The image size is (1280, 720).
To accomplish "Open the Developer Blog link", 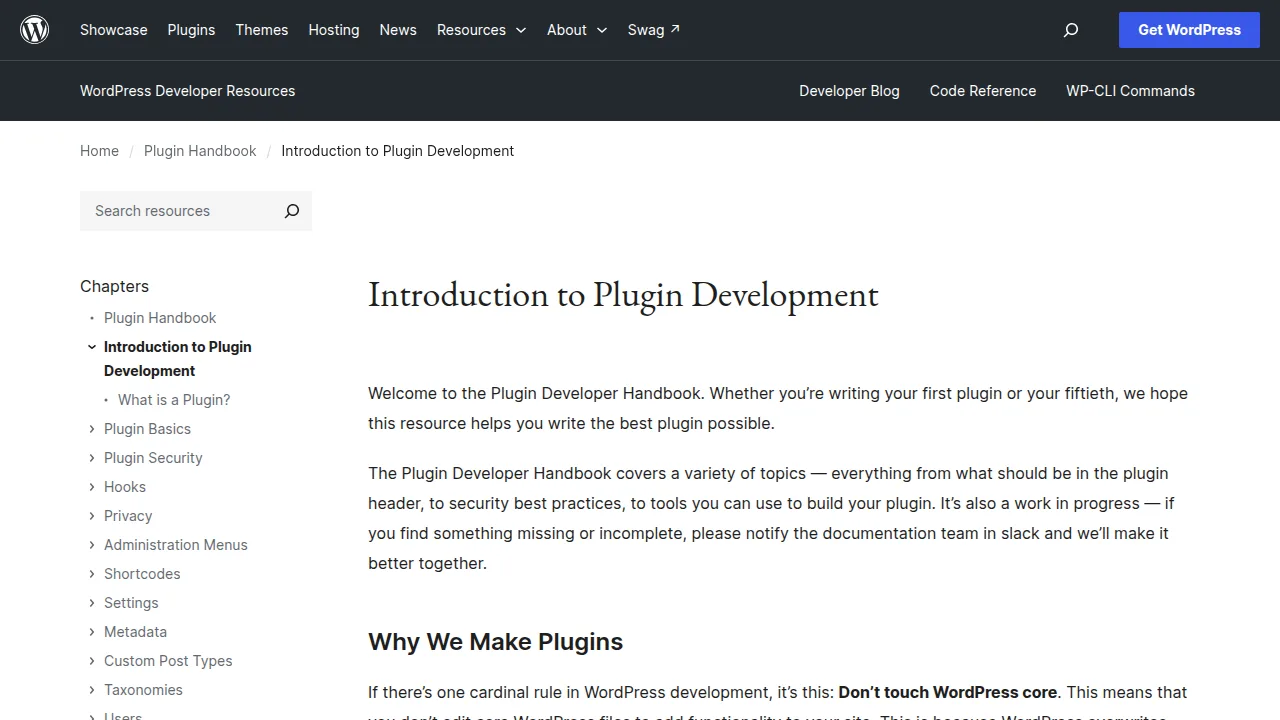I will (849, 91).
